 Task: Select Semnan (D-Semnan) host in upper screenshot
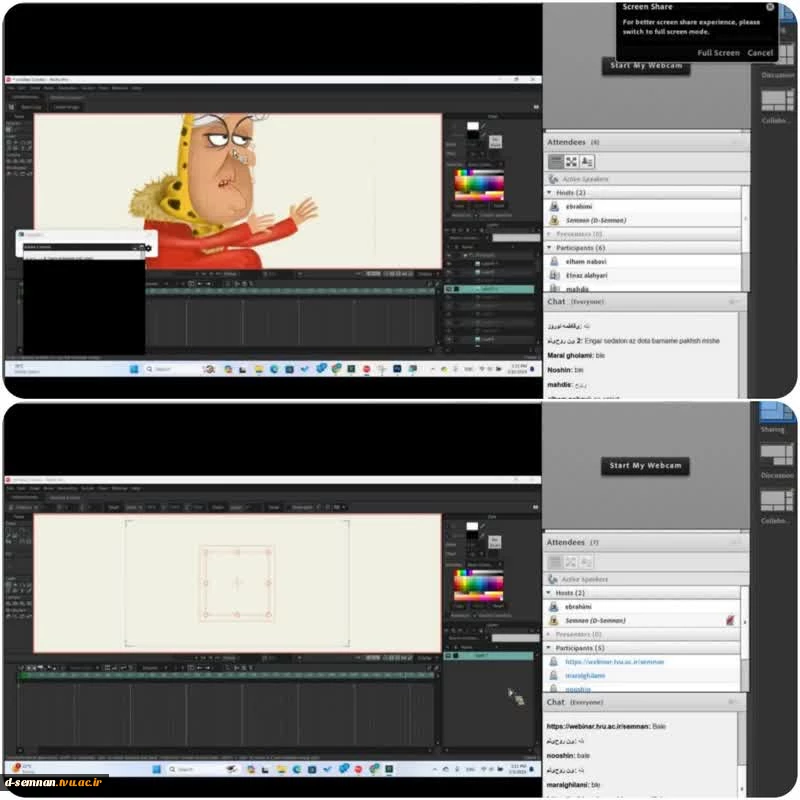click(596, 220)
